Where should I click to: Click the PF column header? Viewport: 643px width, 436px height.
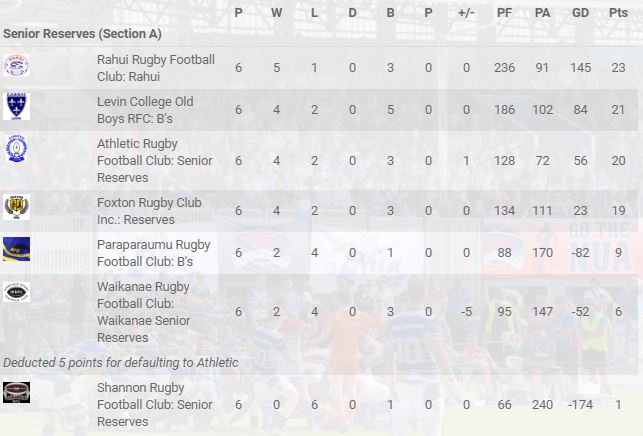[x=504, y=13]
